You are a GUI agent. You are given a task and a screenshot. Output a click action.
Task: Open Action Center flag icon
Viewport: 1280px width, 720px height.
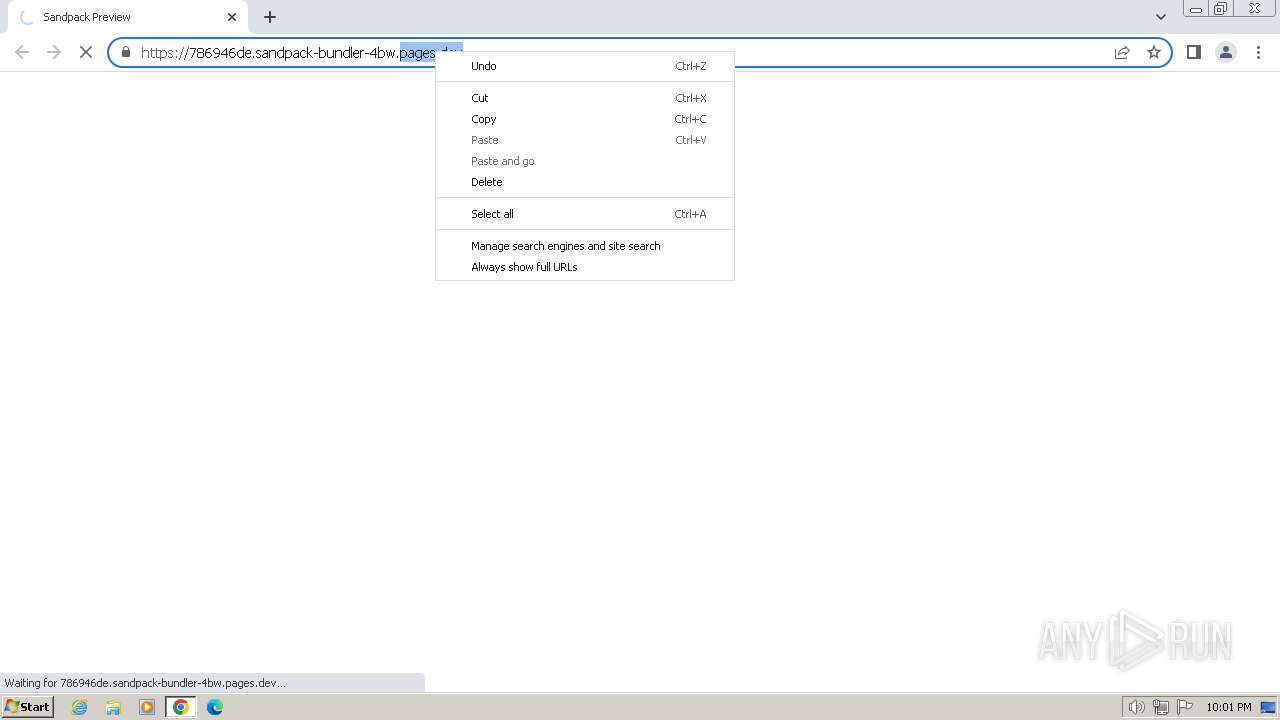coord(1185,707)
